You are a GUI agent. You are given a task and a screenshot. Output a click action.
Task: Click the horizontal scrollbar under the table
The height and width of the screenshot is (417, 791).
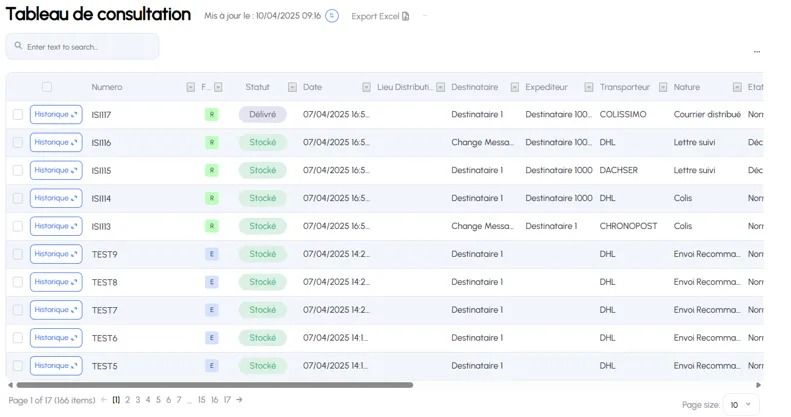(214, 385)
